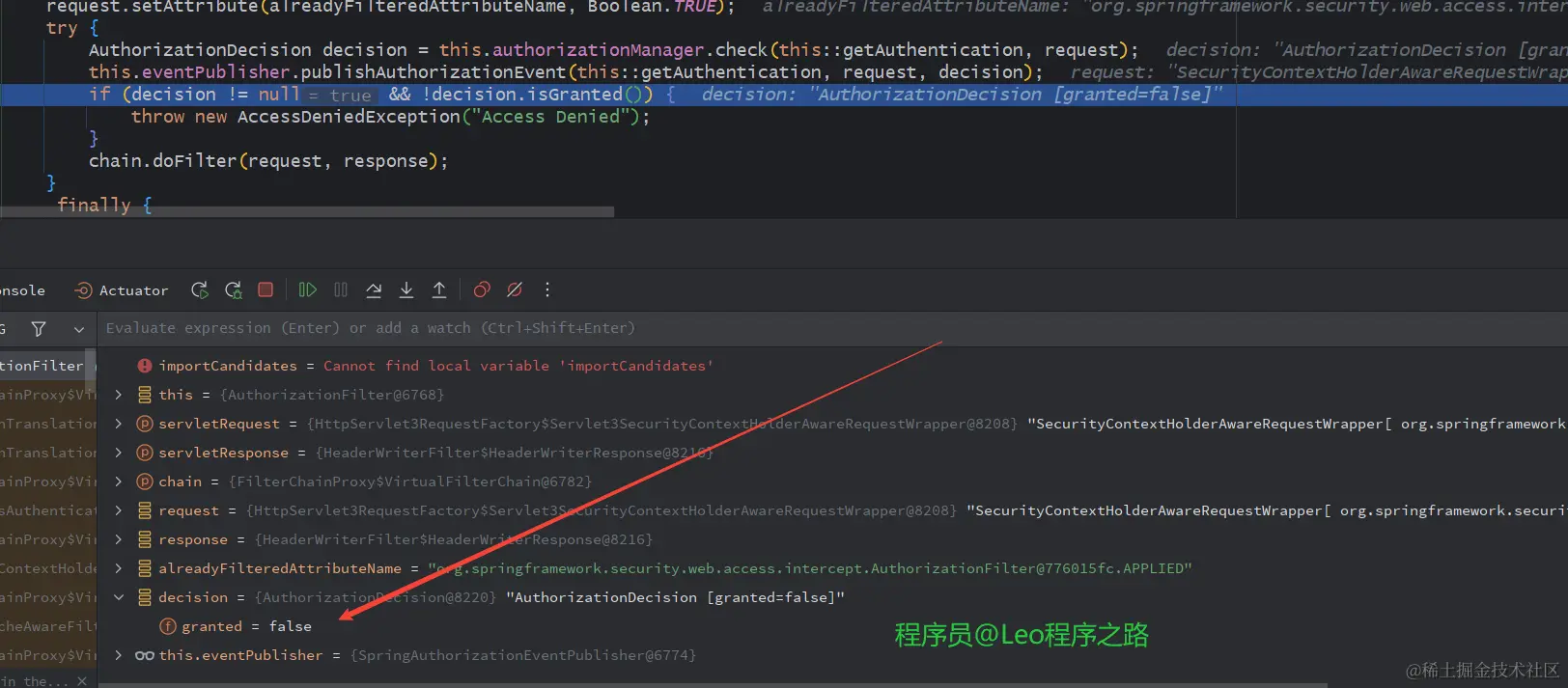The width and height of the screenshot is (1568, 688).
Task: Close the 'in the...' notification hint
Action: (82, 681)
